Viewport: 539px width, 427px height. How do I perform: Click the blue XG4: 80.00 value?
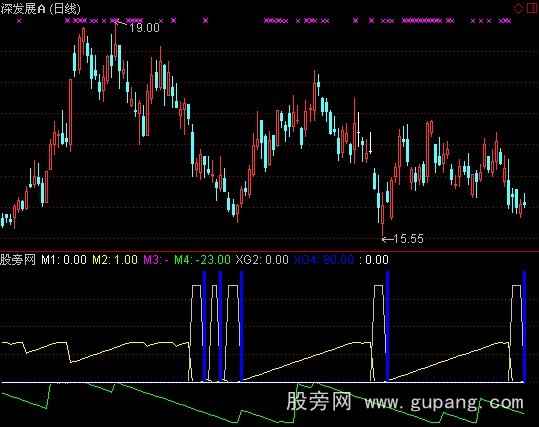(x=323, y=259)
